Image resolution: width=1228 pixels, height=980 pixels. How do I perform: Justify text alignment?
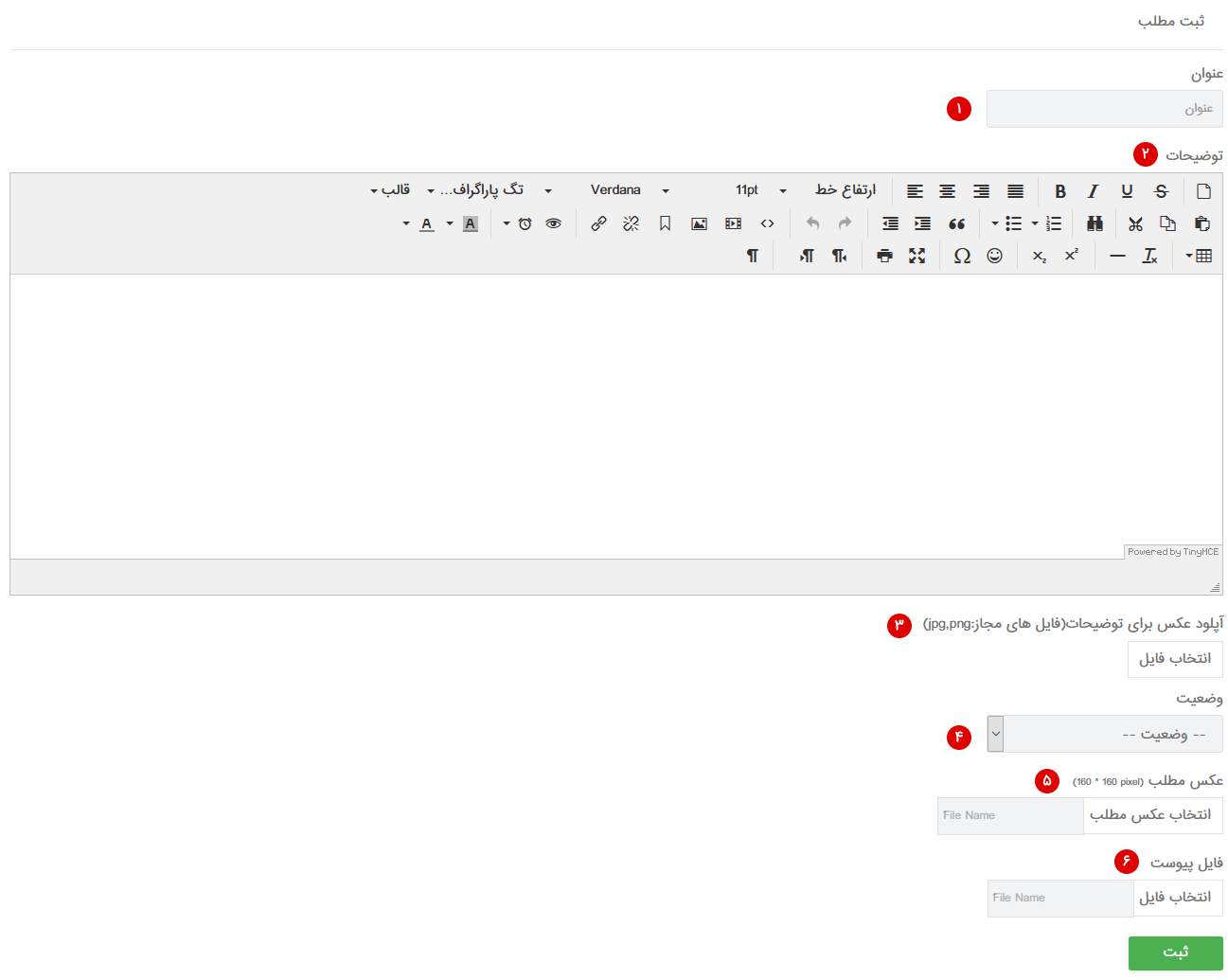[1015, 191]
